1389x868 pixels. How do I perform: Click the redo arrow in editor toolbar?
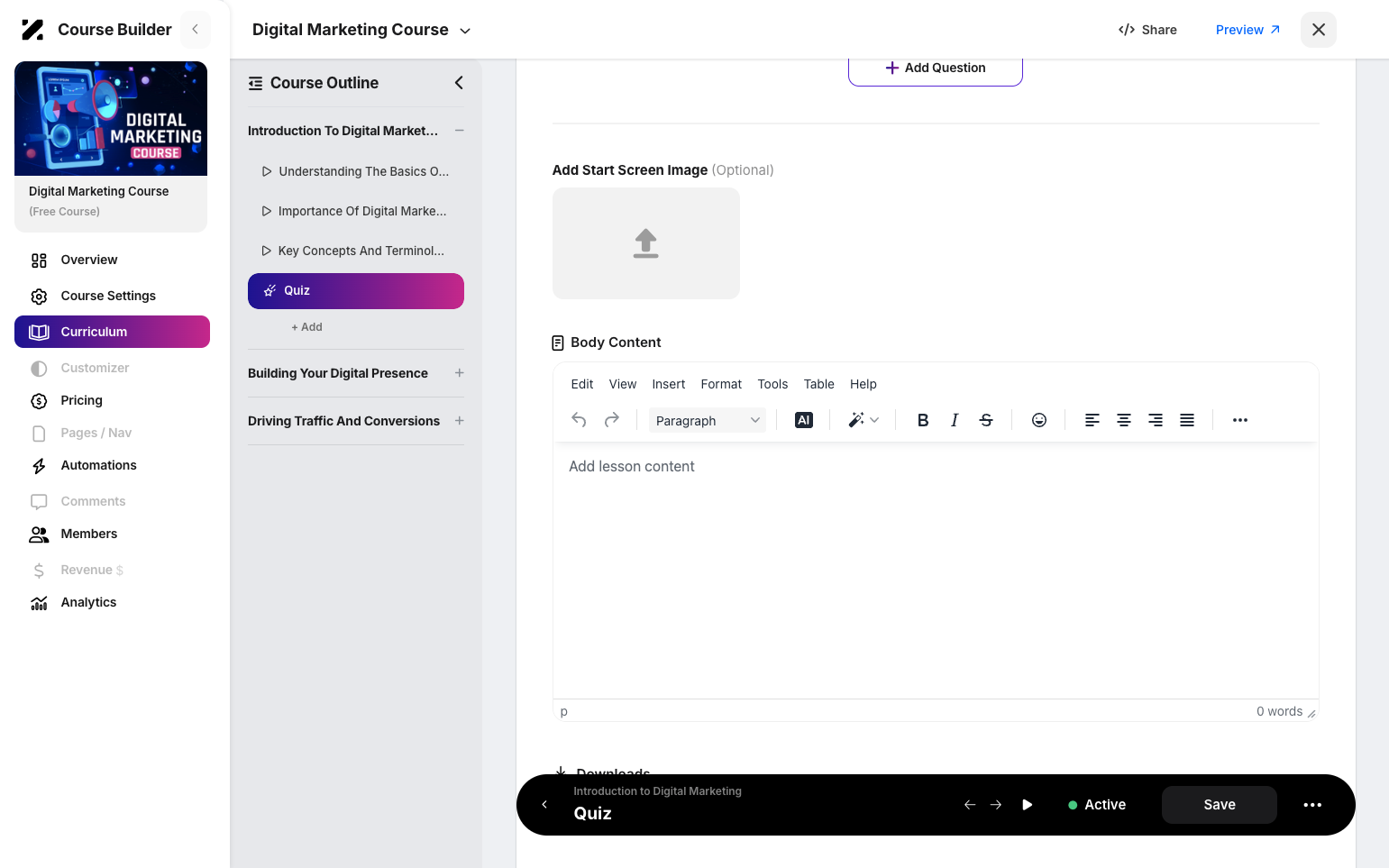(611, 420)
